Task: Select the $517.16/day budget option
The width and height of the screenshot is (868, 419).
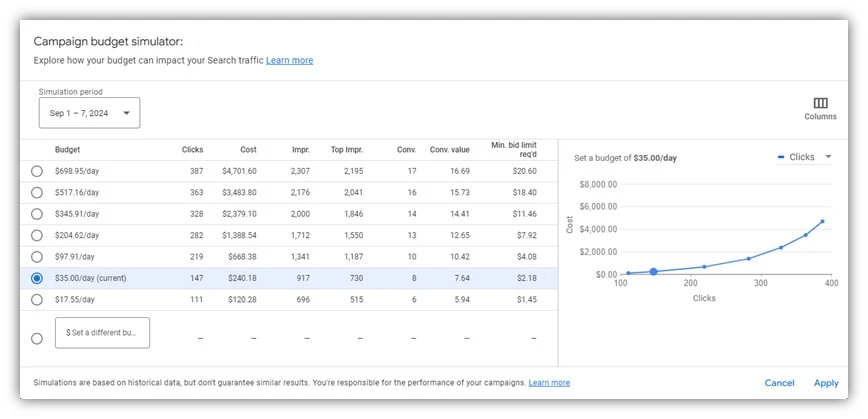Action: click(x=37, y=192)
